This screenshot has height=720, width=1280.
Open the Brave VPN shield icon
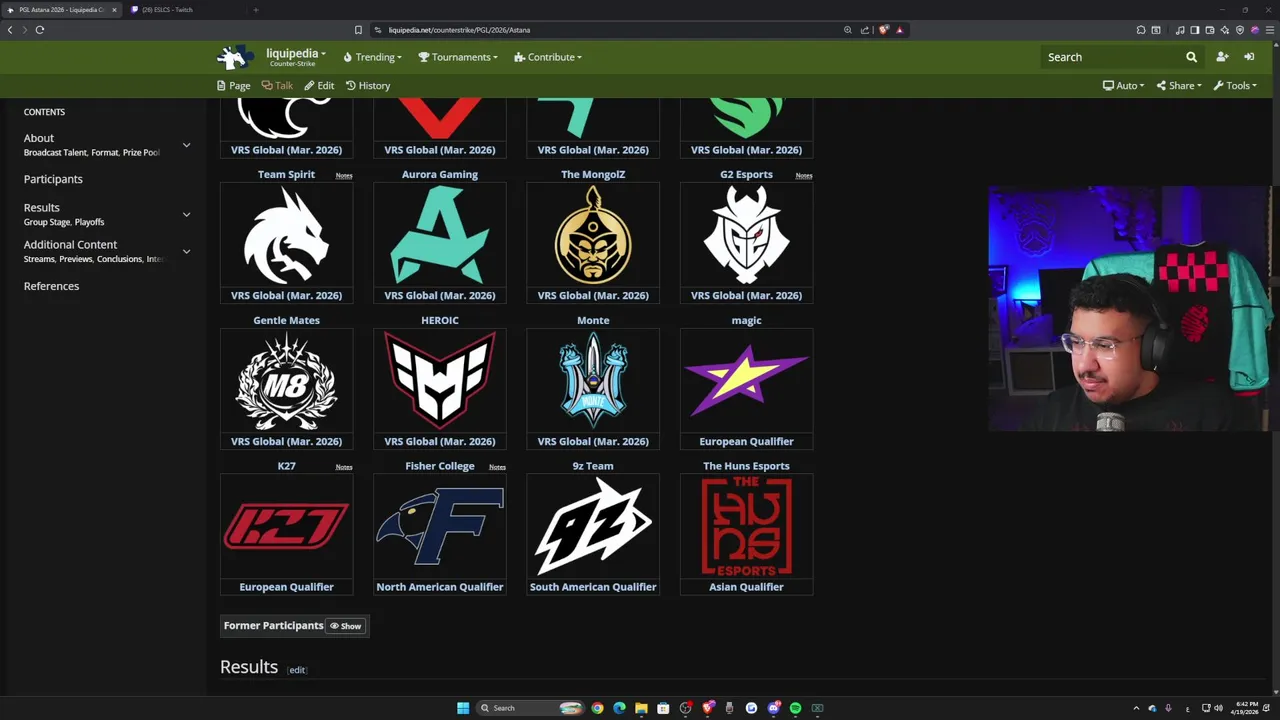click(1240, 30)
